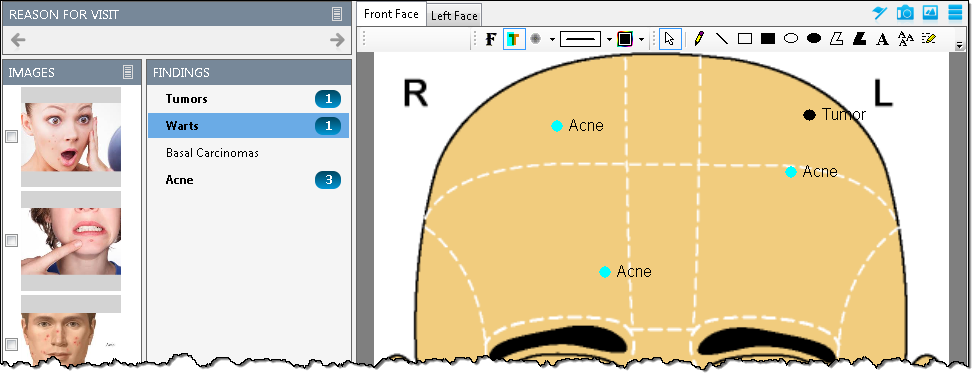Open the line style dropdown arrow

(x=609, y=39)
